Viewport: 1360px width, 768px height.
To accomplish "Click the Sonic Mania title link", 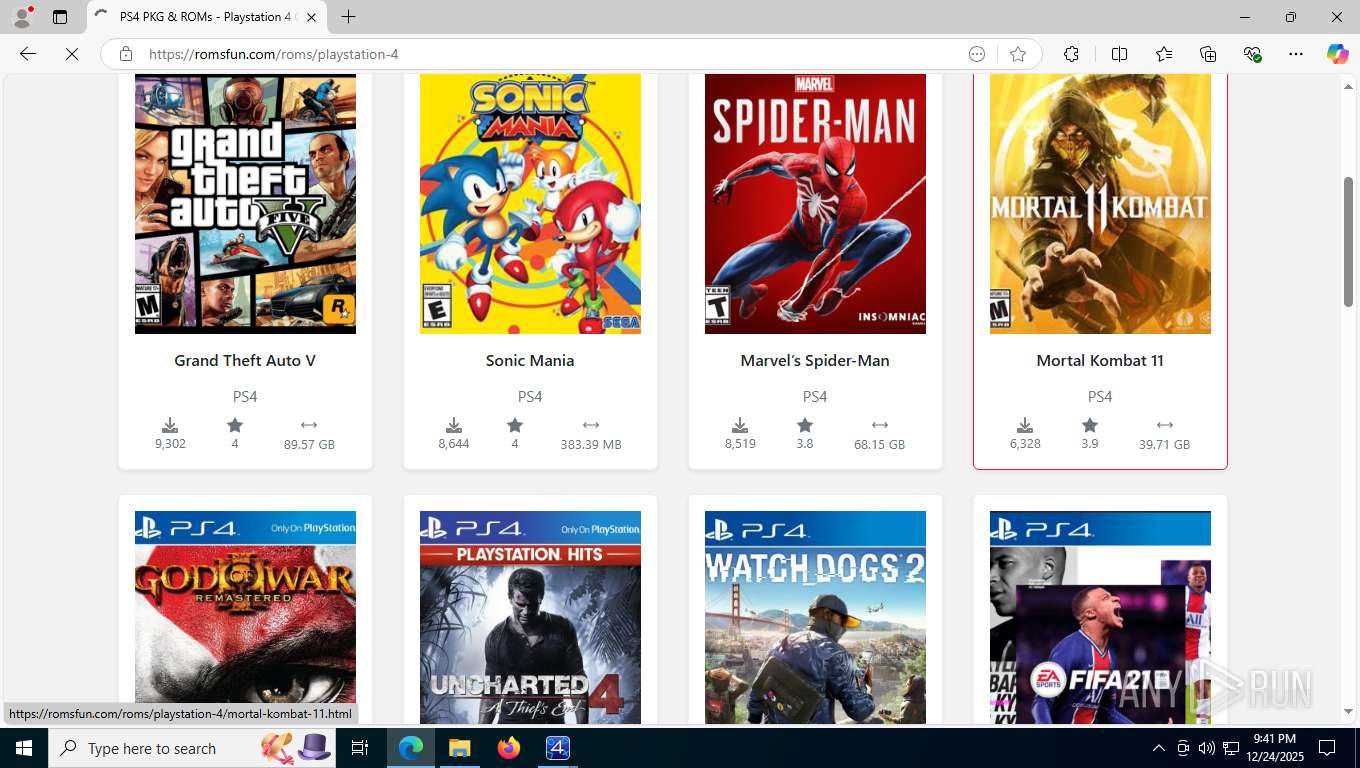I will point(530,360).
